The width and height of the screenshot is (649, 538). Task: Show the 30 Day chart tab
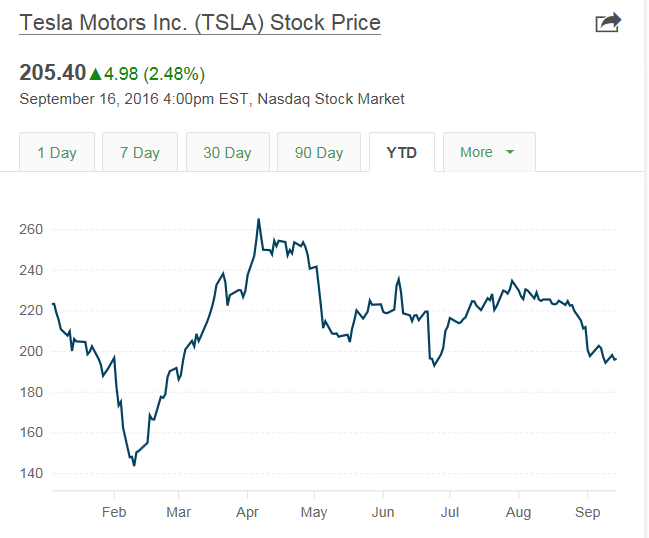[x=227, y=153]
